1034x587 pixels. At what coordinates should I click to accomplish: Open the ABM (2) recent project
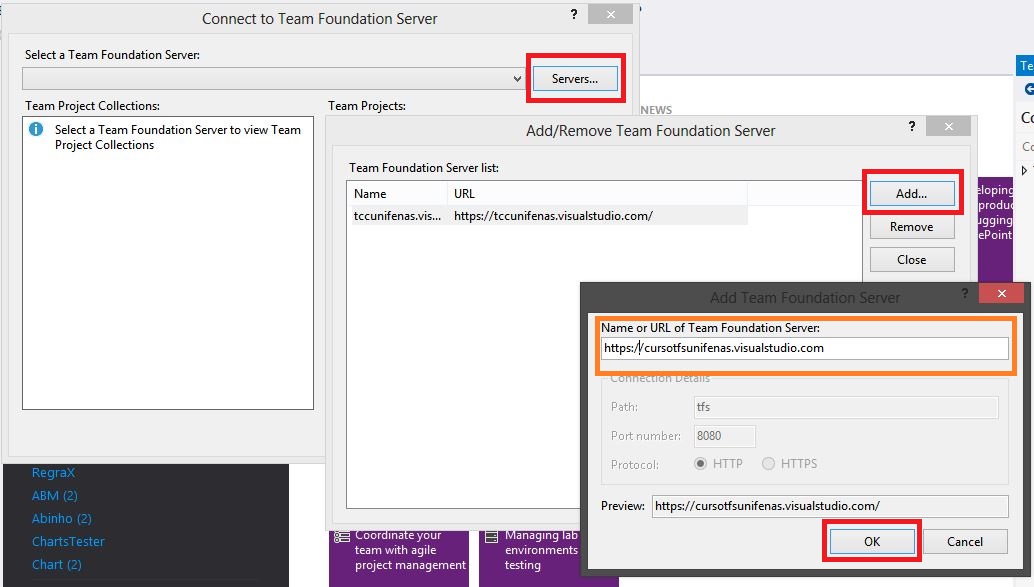55,495
